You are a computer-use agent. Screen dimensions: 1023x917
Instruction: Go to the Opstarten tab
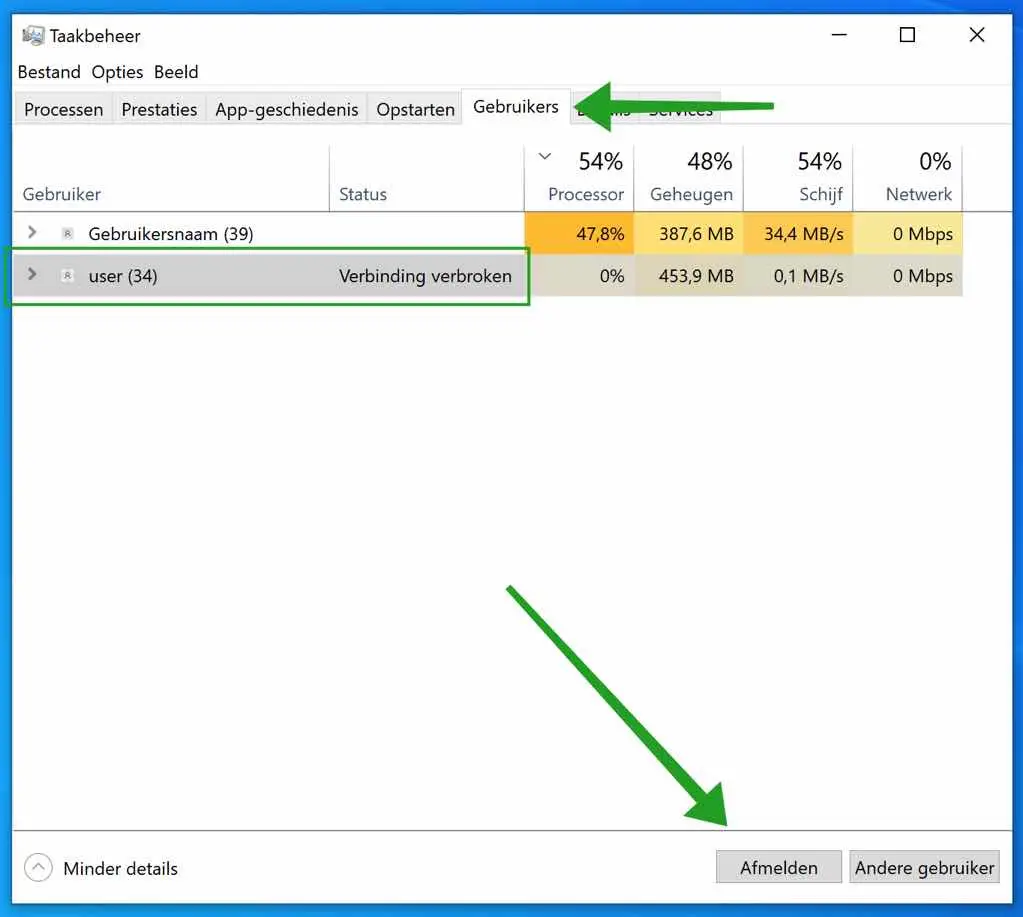tap(415, 109)
